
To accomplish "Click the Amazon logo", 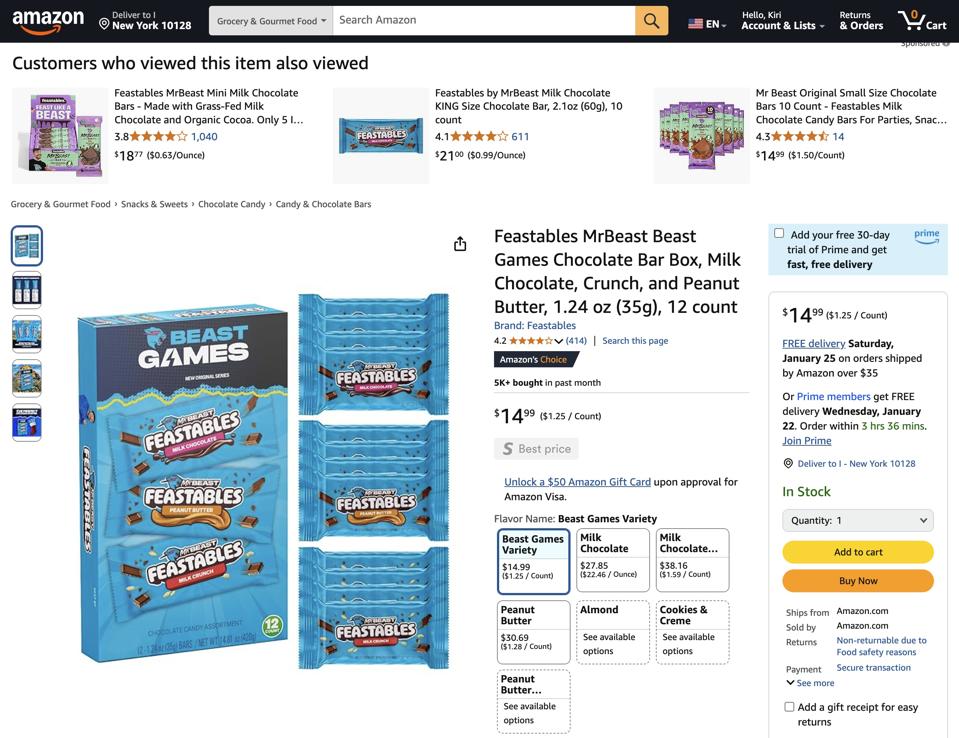I will [47, 20].
